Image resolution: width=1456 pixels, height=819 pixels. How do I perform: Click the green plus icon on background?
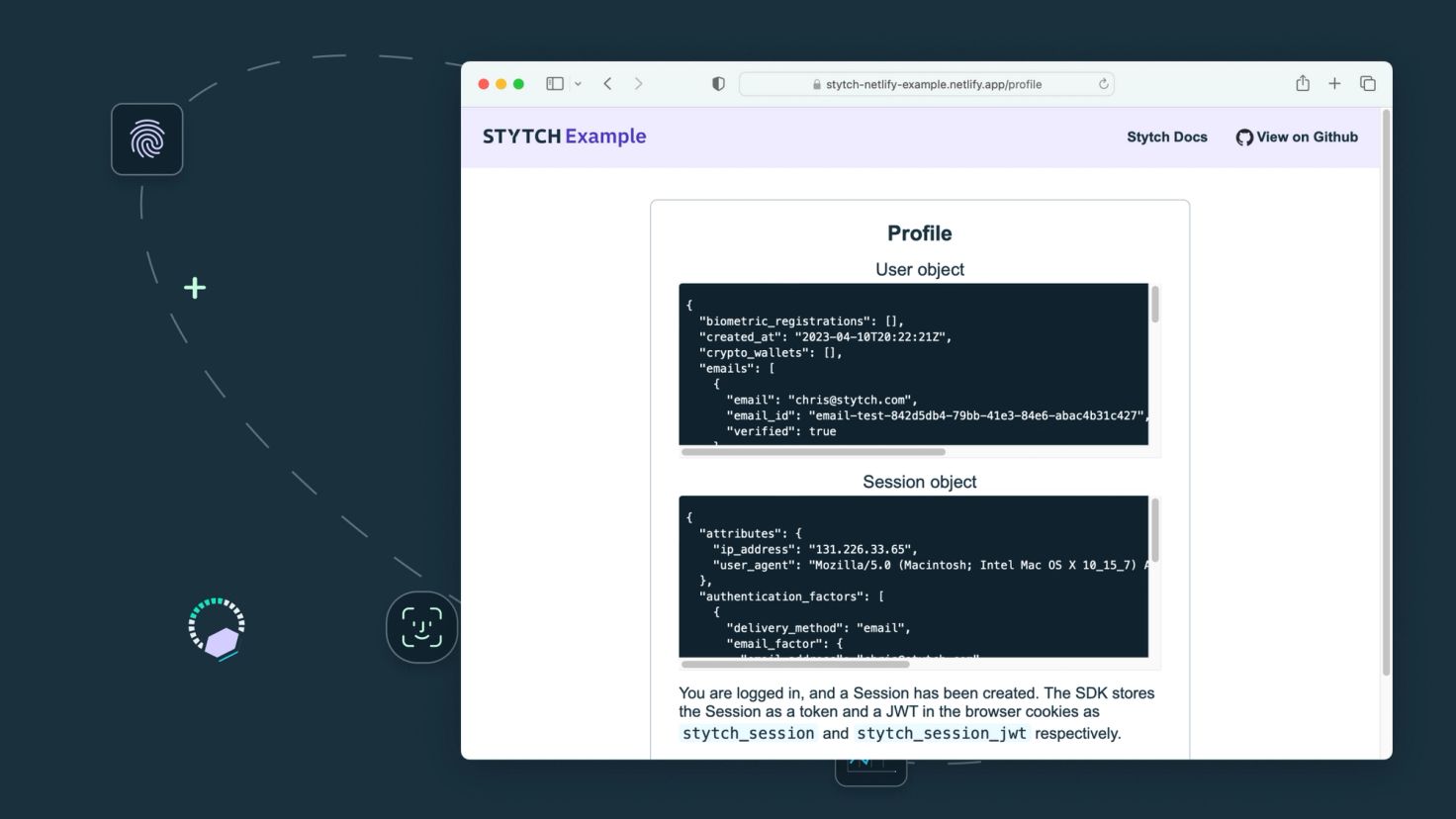click(195, 288)
